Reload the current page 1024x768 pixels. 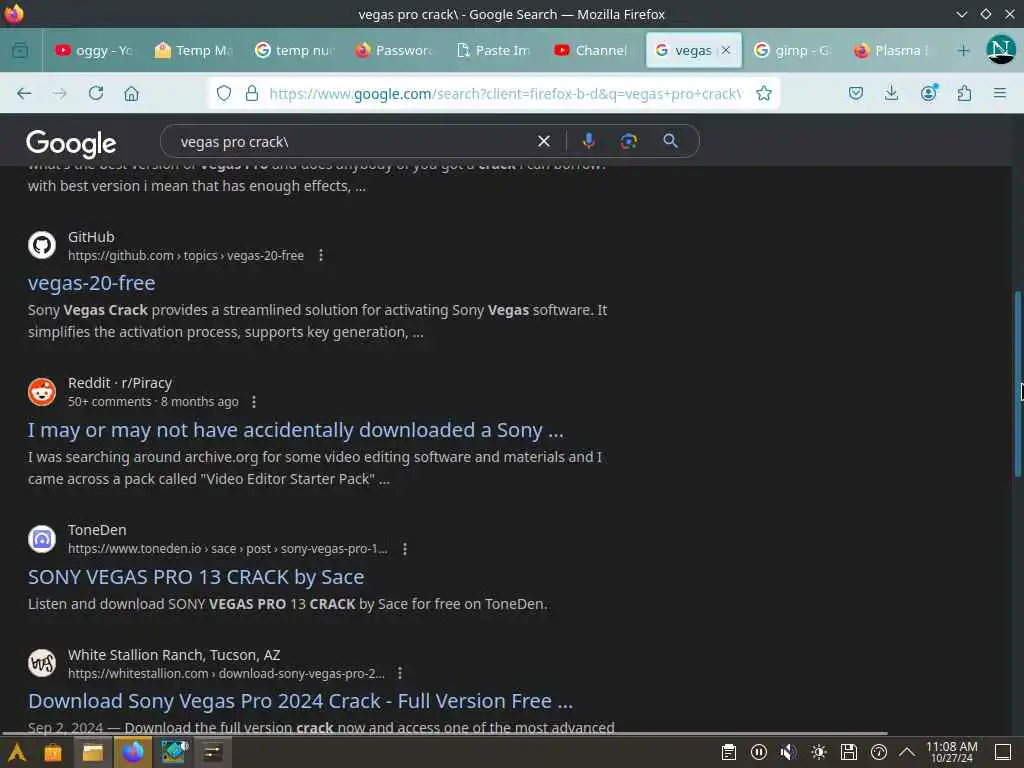coord(96,93)
